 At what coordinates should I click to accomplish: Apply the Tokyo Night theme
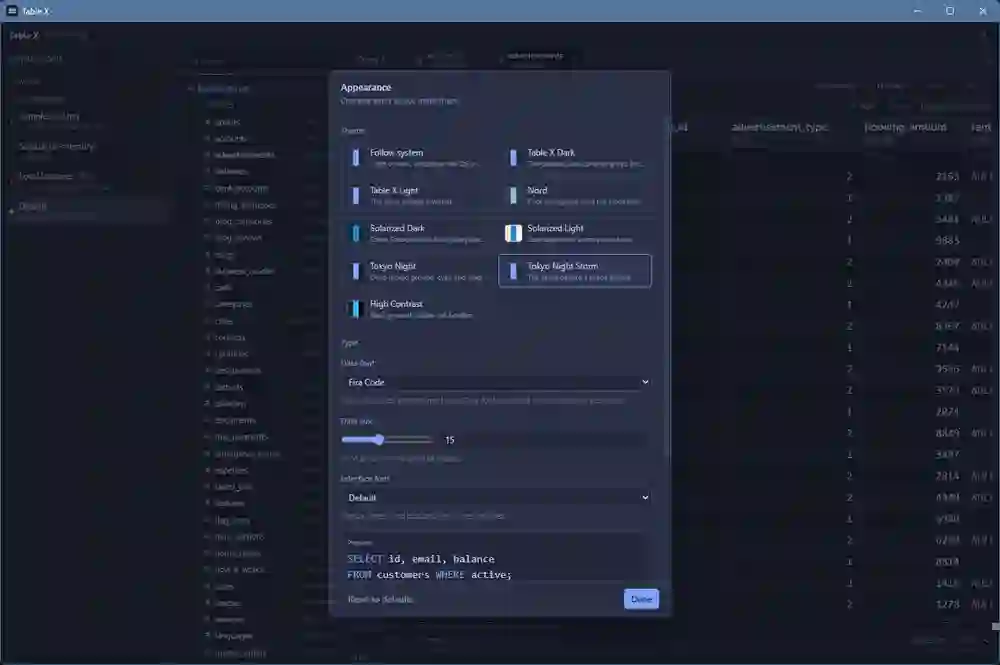(x=418, y=271)
